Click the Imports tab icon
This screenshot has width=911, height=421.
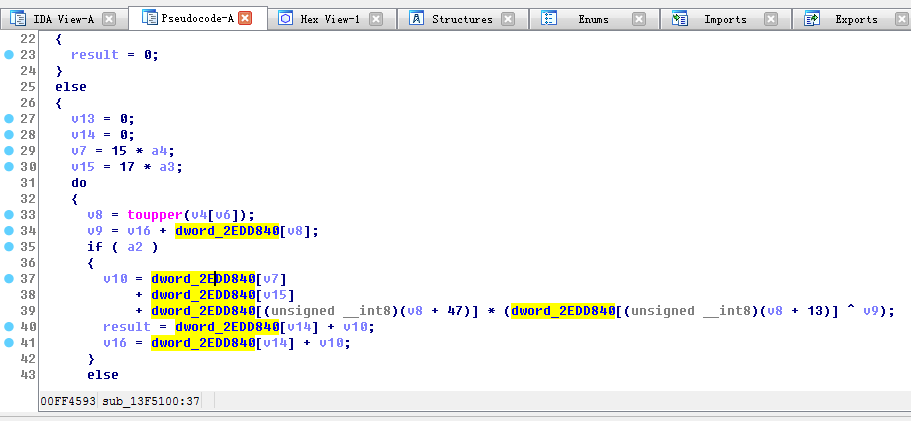point(680,19)
